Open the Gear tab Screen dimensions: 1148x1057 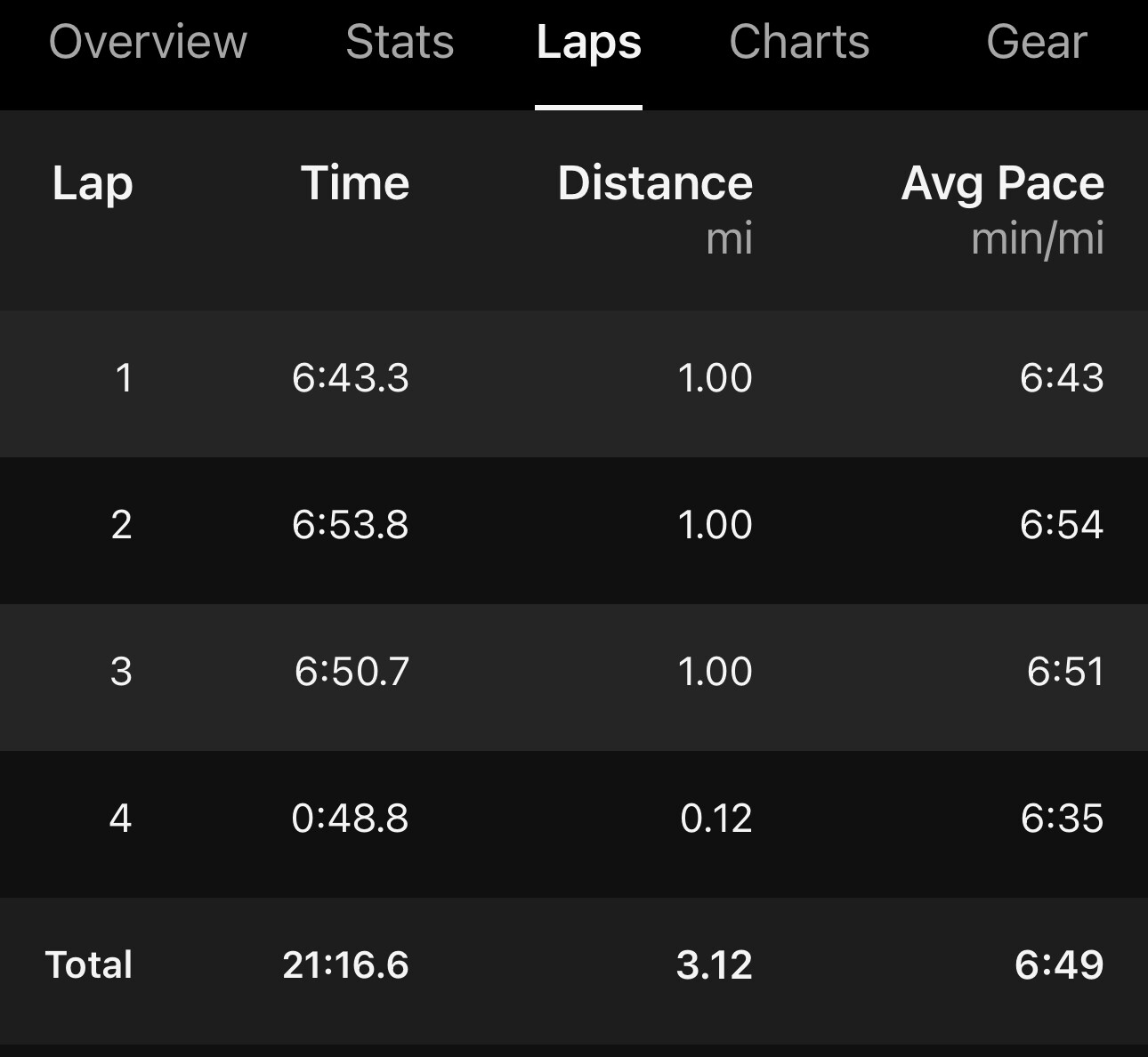1037,42
